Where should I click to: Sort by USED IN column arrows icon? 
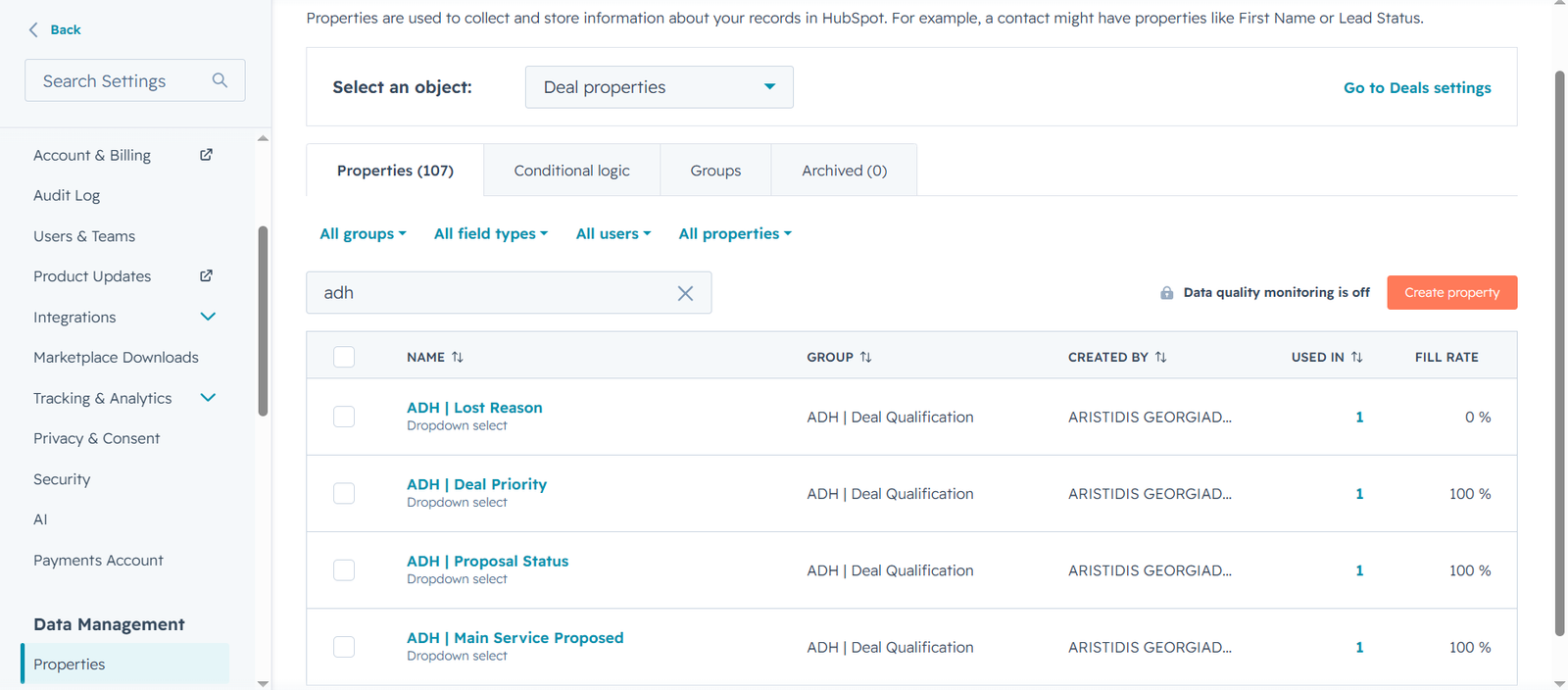(1356, 357)
